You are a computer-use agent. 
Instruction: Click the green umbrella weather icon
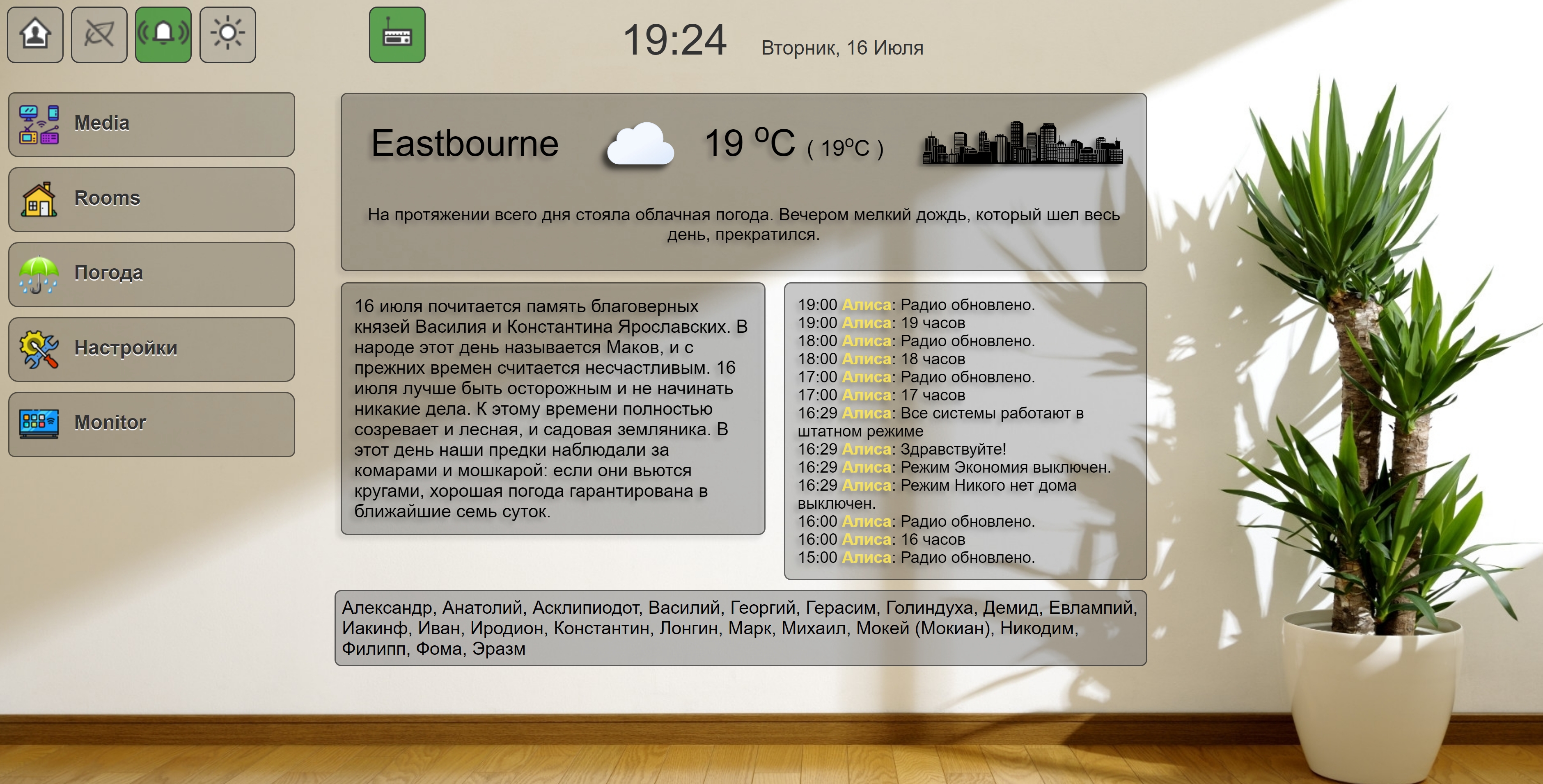pyautogui.click(x=39, y=274)
